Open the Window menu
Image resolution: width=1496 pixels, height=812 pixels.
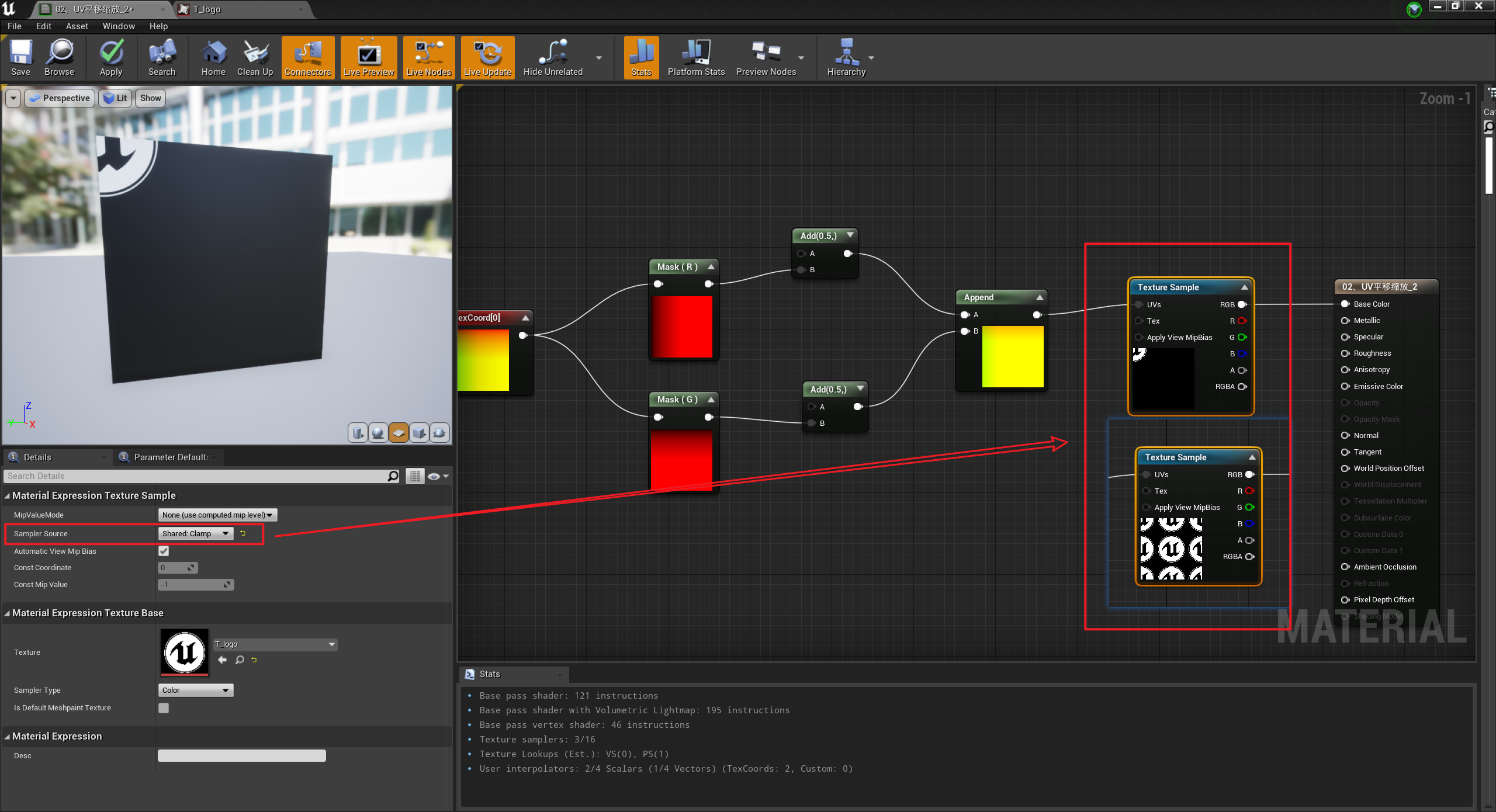[118, 26]
